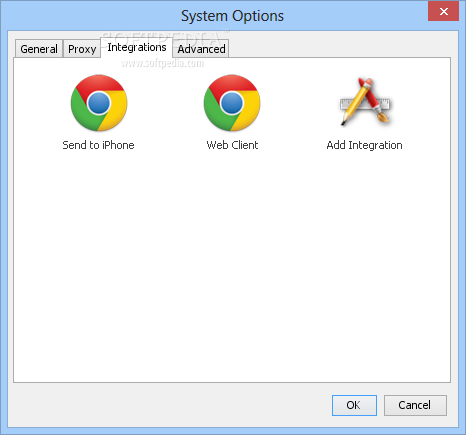Close the System Options window
This screenshot has width=466, height=435.
tap(443, 11)
